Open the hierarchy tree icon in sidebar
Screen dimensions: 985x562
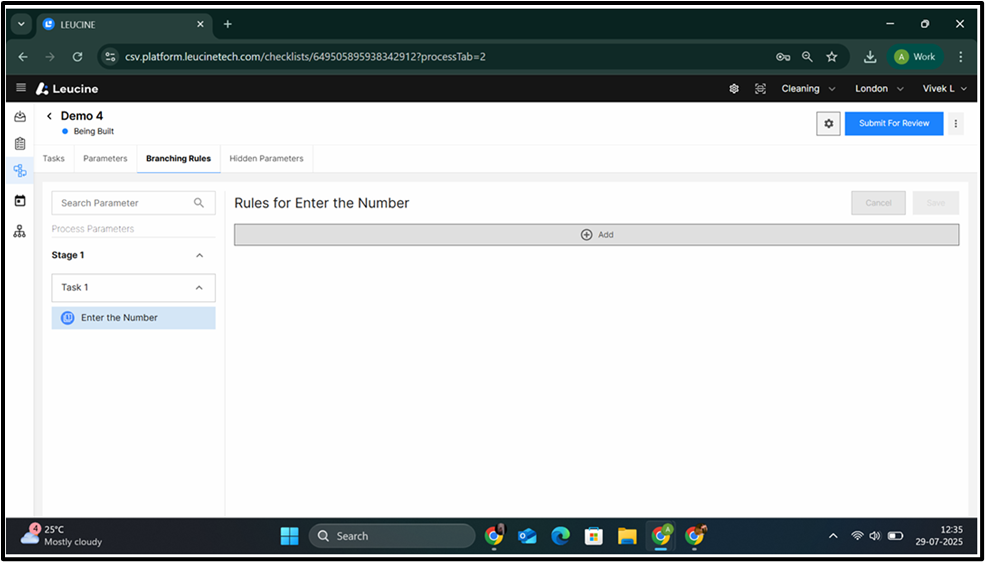(20, 231)
